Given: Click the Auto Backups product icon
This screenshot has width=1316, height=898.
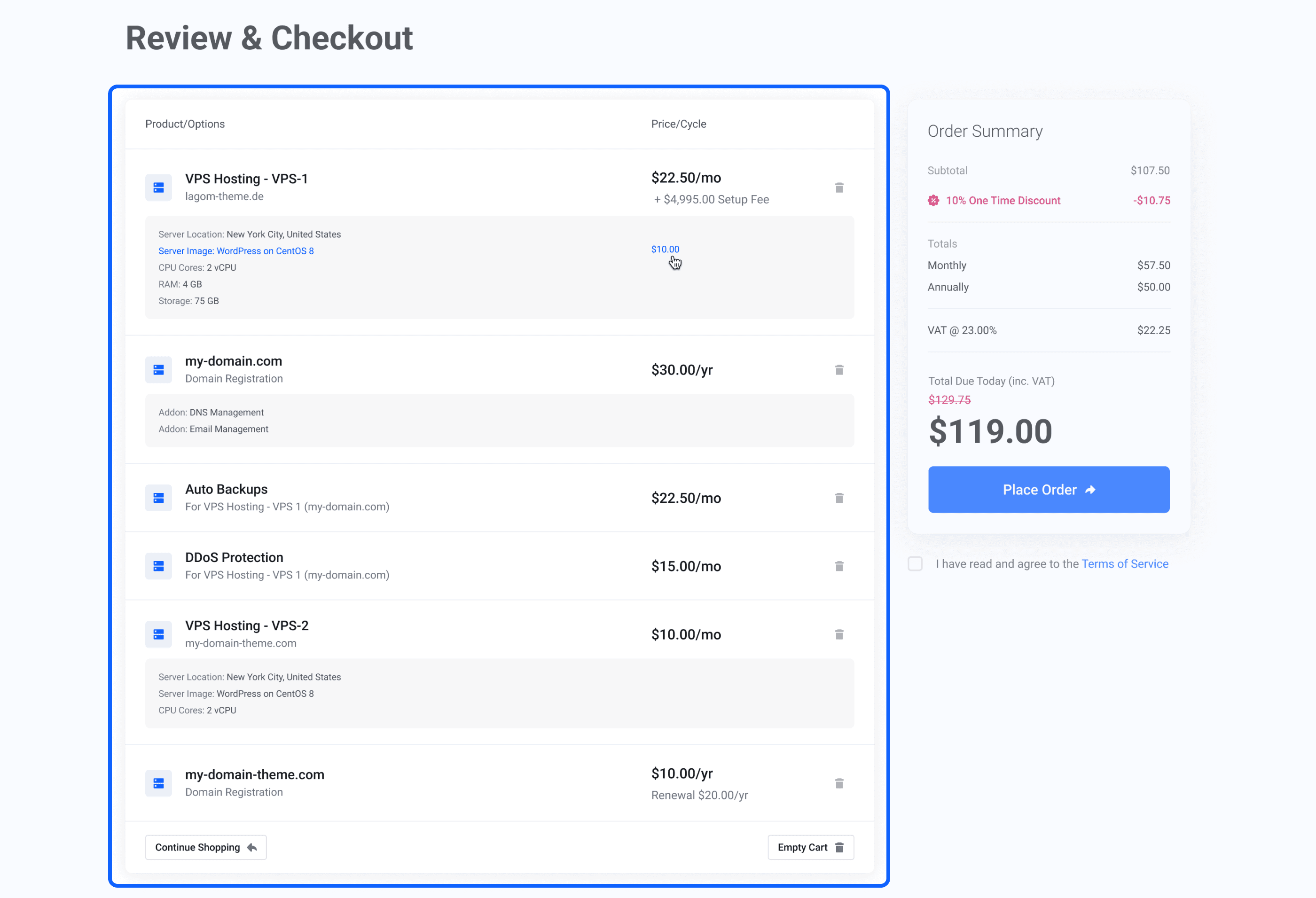Looking at the screenshot, I should pos(158,498).
